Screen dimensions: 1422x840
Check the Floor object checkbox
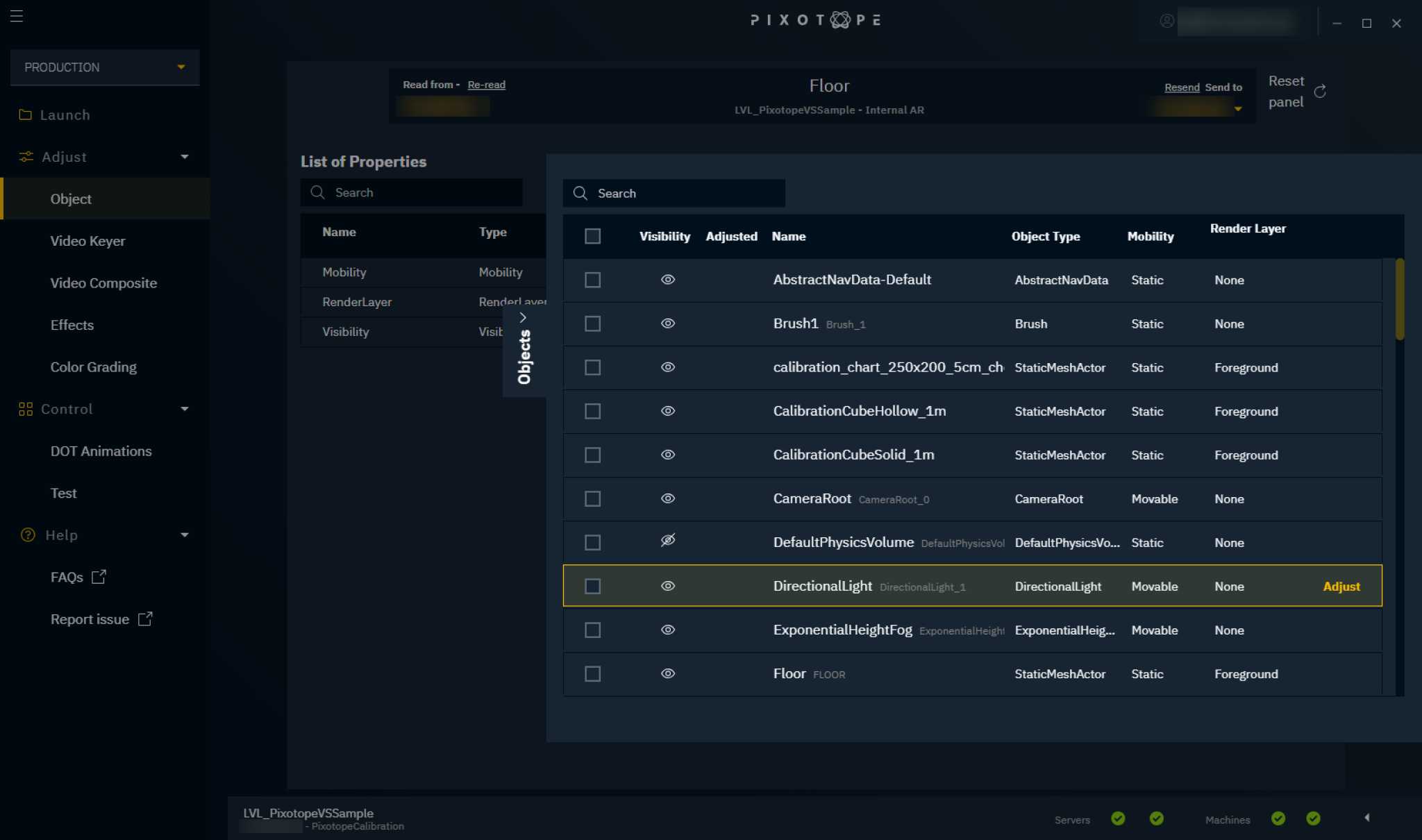coord(592,674)
